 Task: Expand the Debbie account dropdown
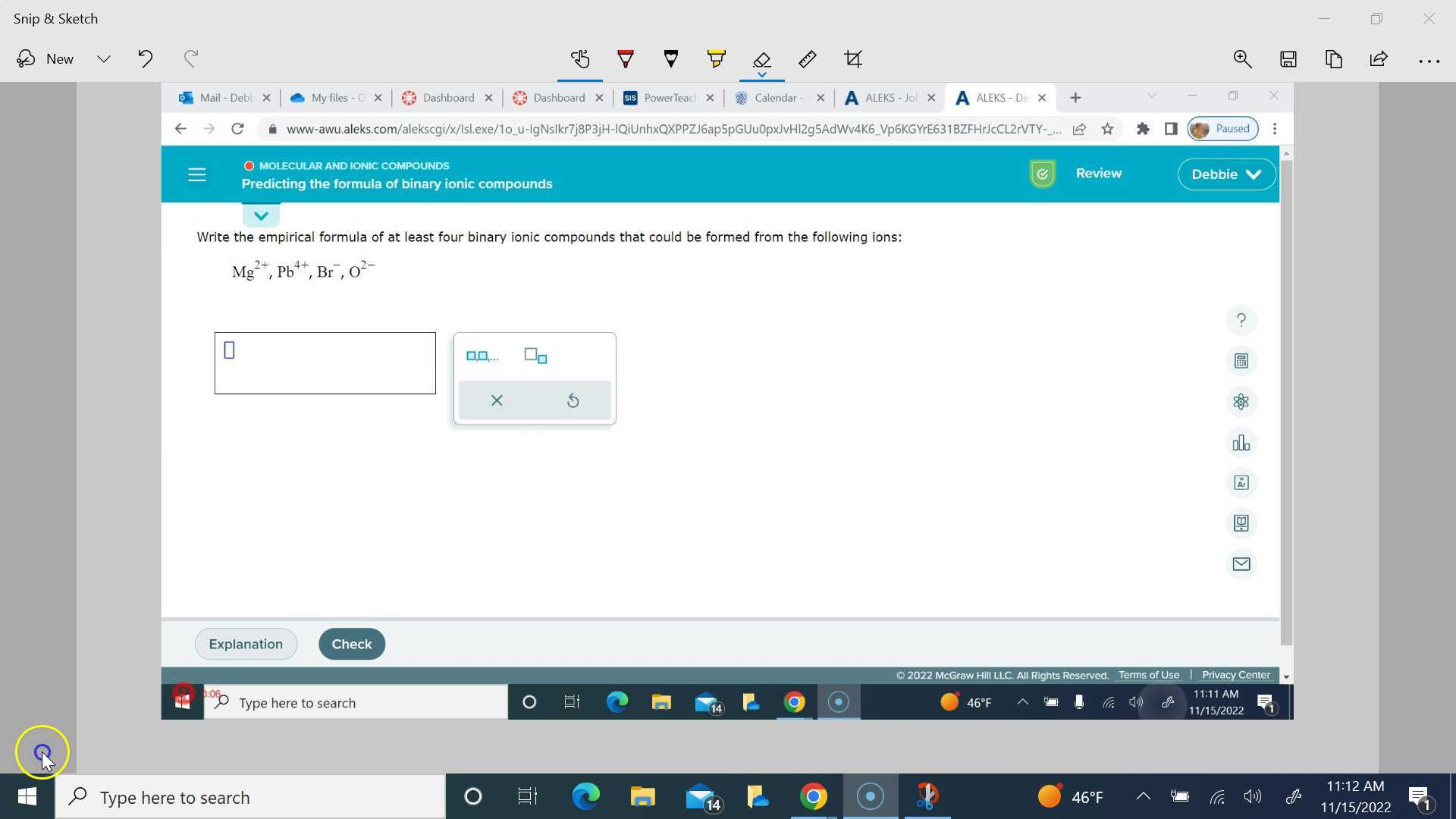click(x=1225, y=174)
